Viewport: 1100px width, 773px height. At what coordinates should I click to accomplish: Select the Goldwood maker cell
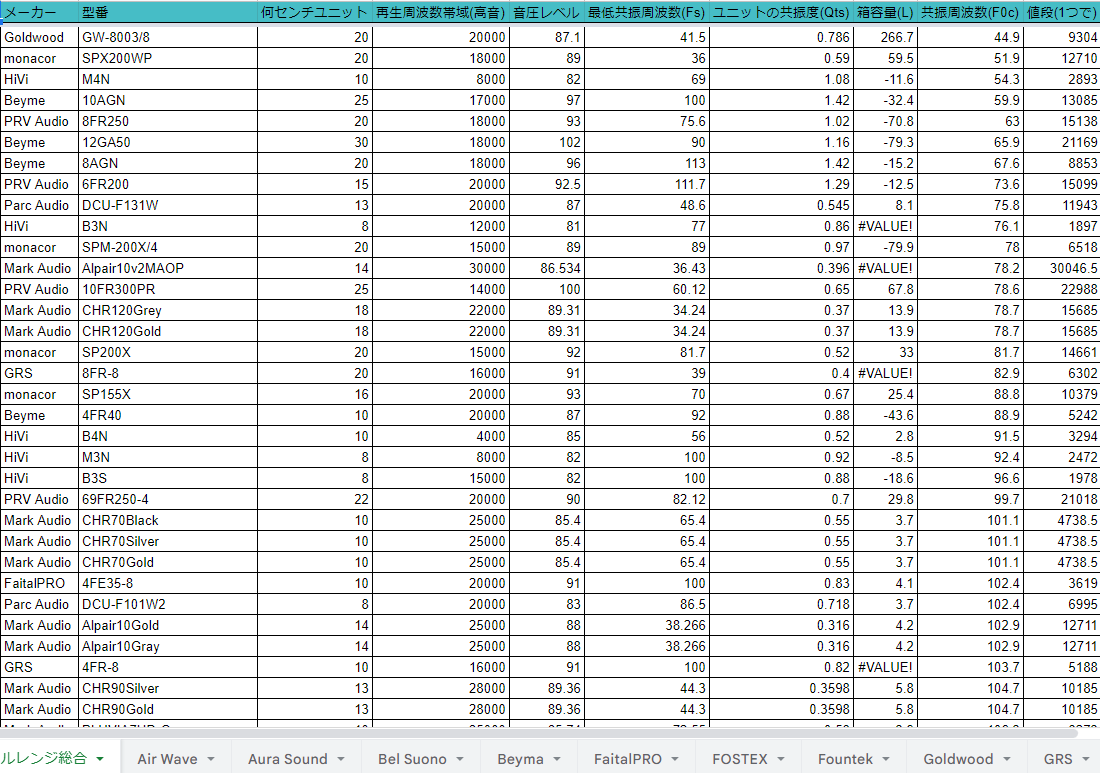click(x=39, y=37)
